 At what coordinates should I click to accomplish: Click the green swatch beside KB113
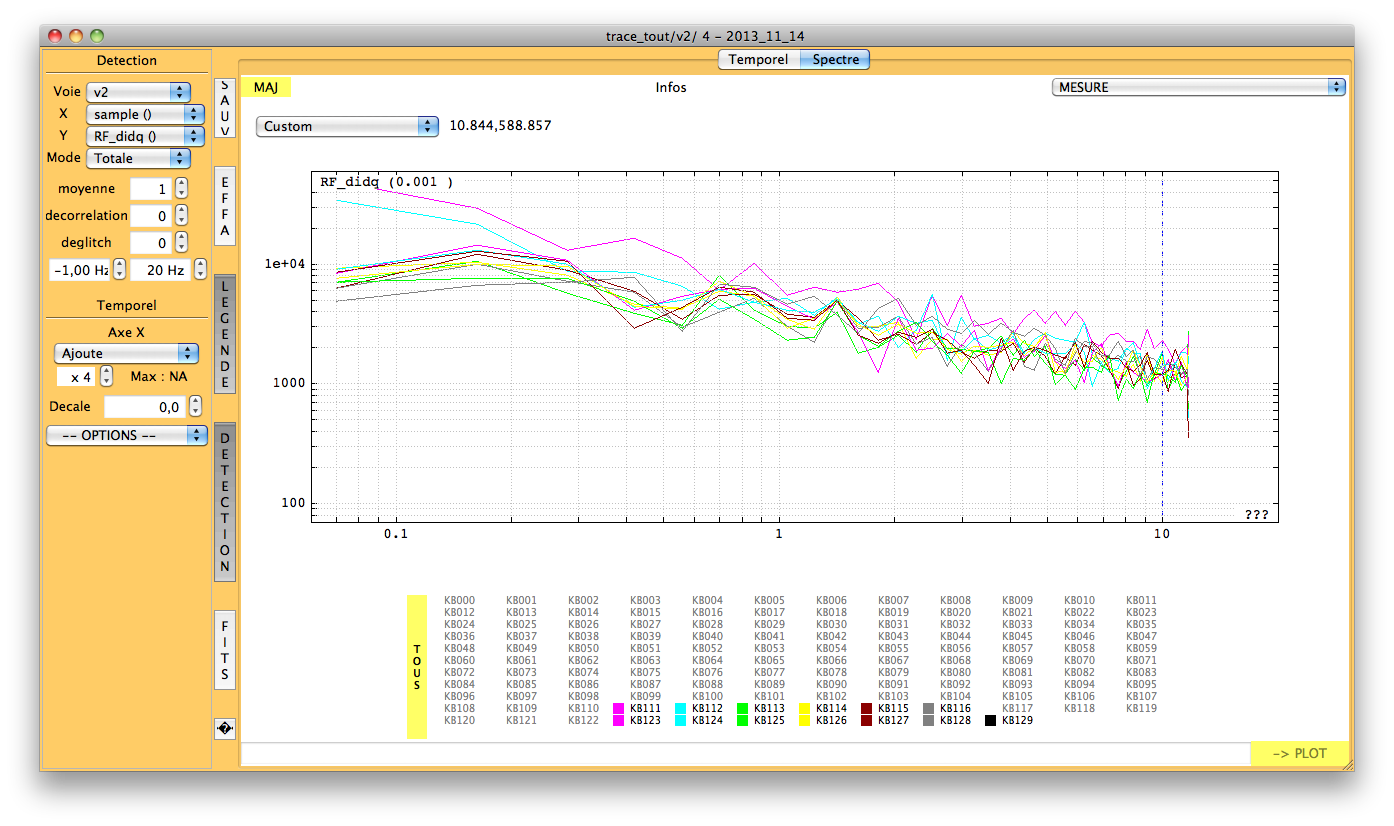coord(743,708)
